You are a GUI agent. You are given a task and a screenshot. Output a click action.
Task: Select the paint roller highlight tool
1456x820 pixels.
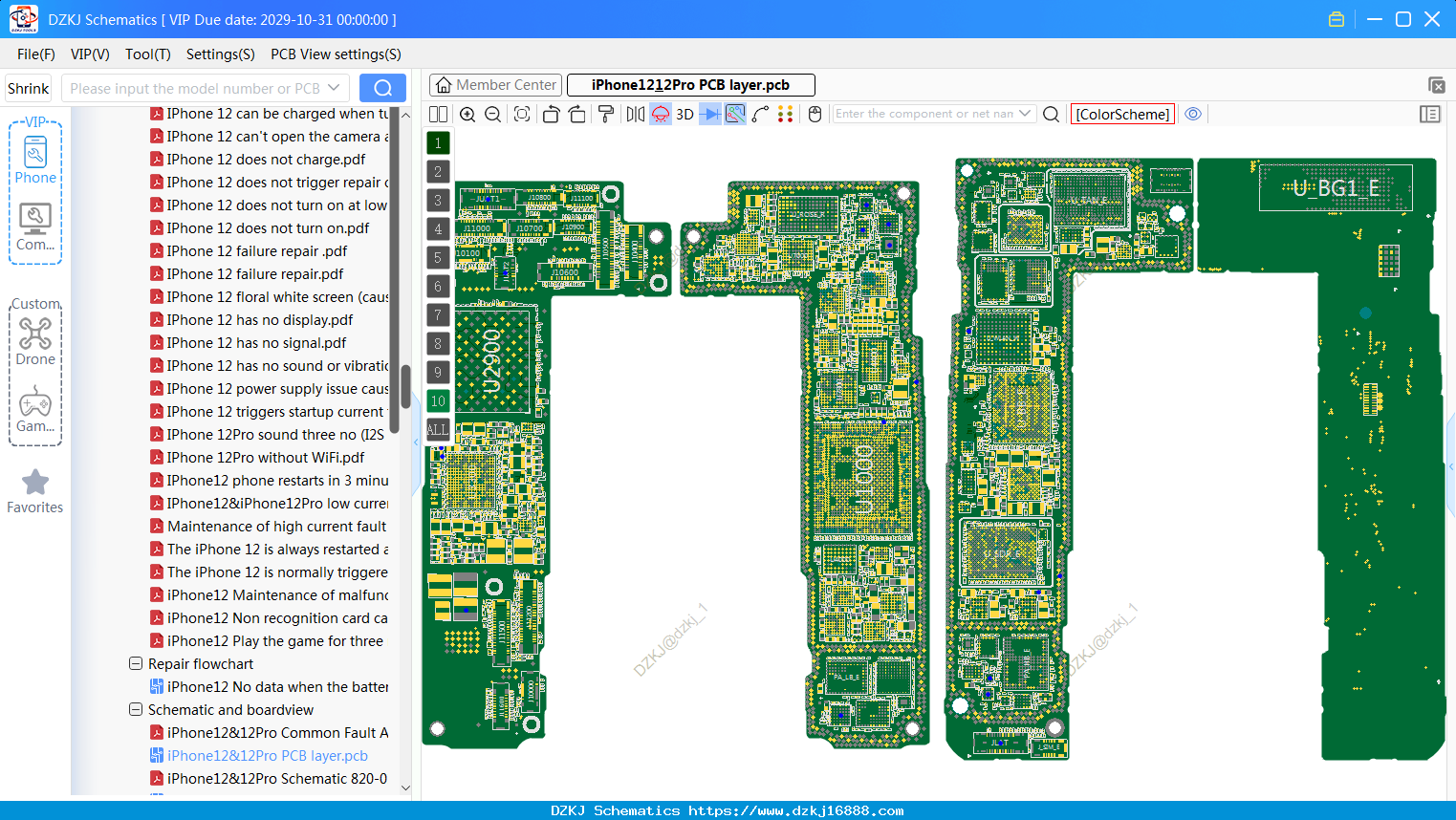pos(605,114)
